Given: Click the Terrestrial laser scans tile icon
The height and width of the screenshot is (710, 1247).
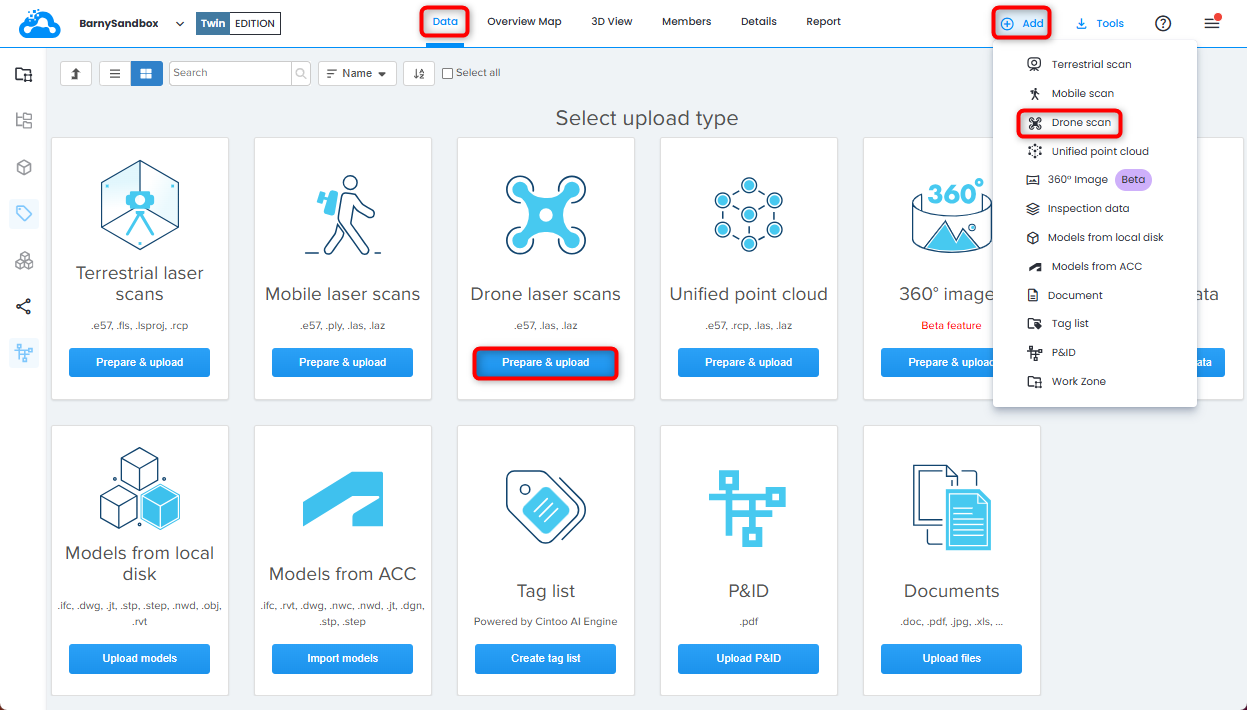Looking at the screenshot, I should 140,203.
